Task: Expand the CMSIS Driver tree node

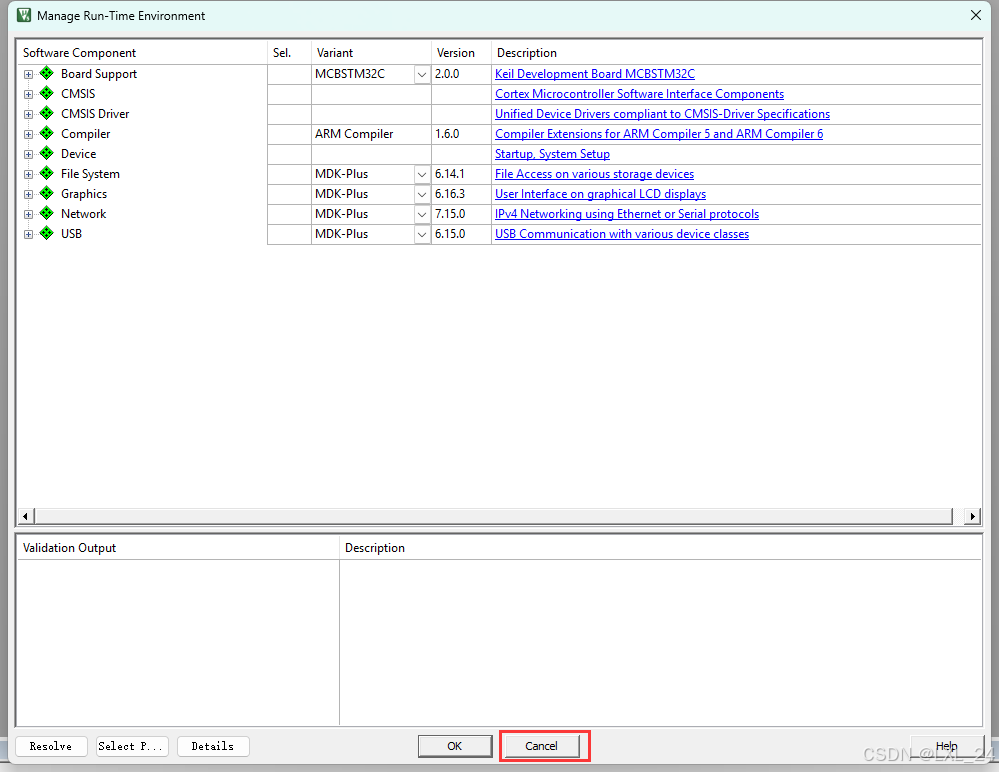Action: pos(28,115)
